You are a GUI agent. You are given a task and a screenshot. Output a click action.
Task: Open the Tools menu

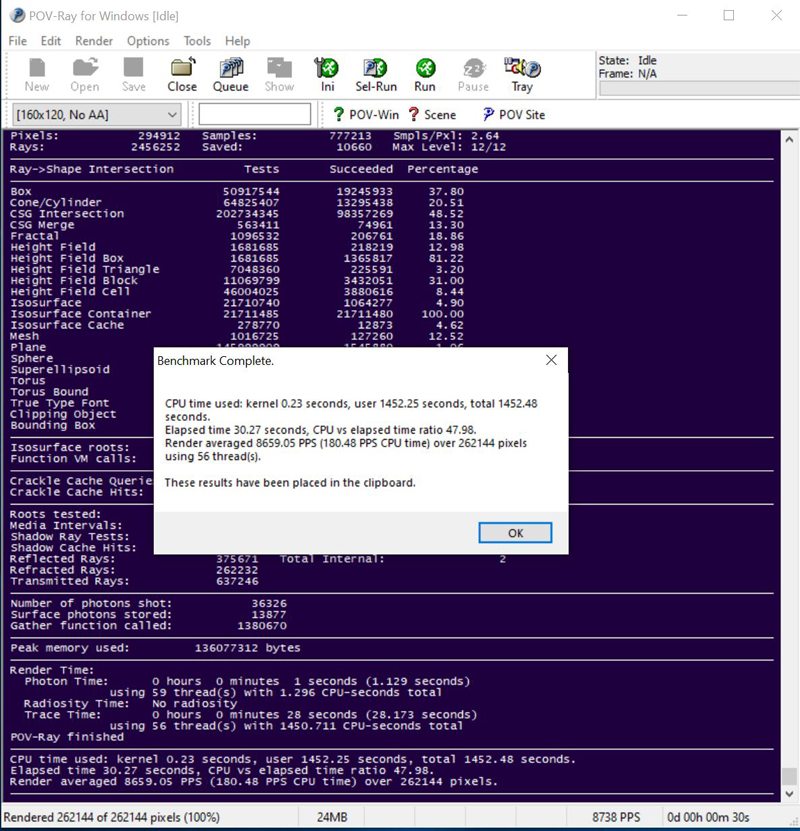[x=197, y=41]
